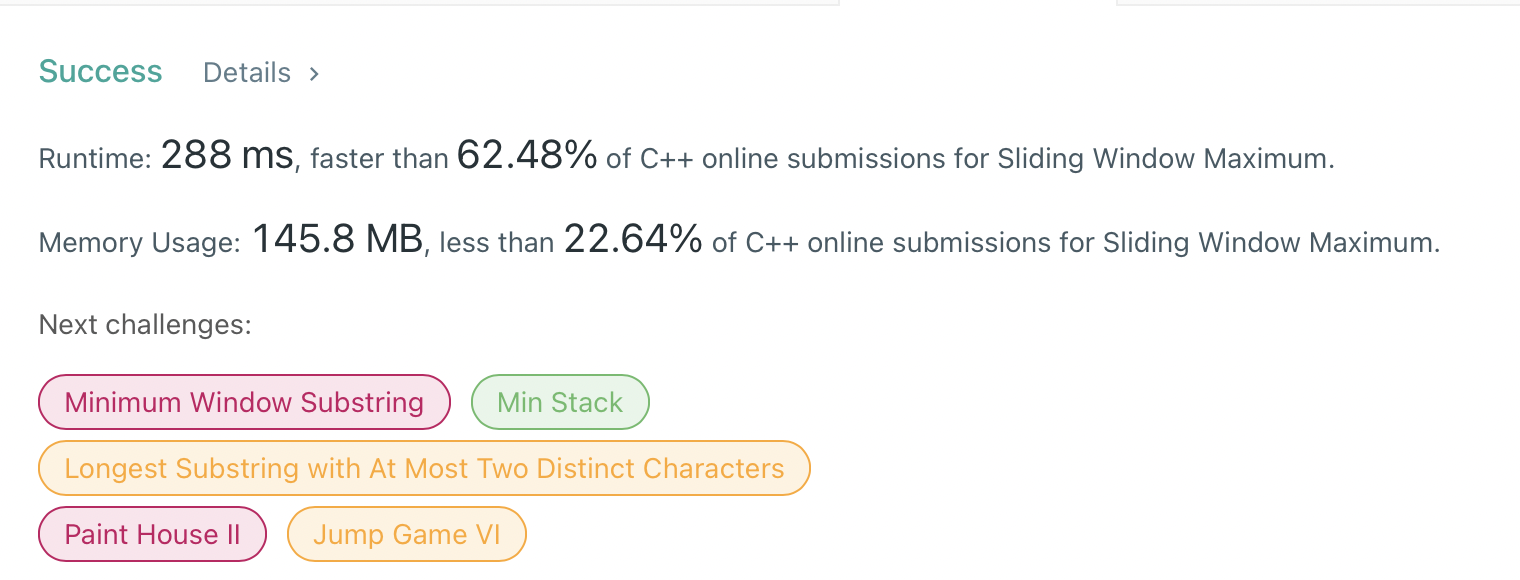
Task: Click the 62.48% runtime percentile
Action: tap(525, 155)
